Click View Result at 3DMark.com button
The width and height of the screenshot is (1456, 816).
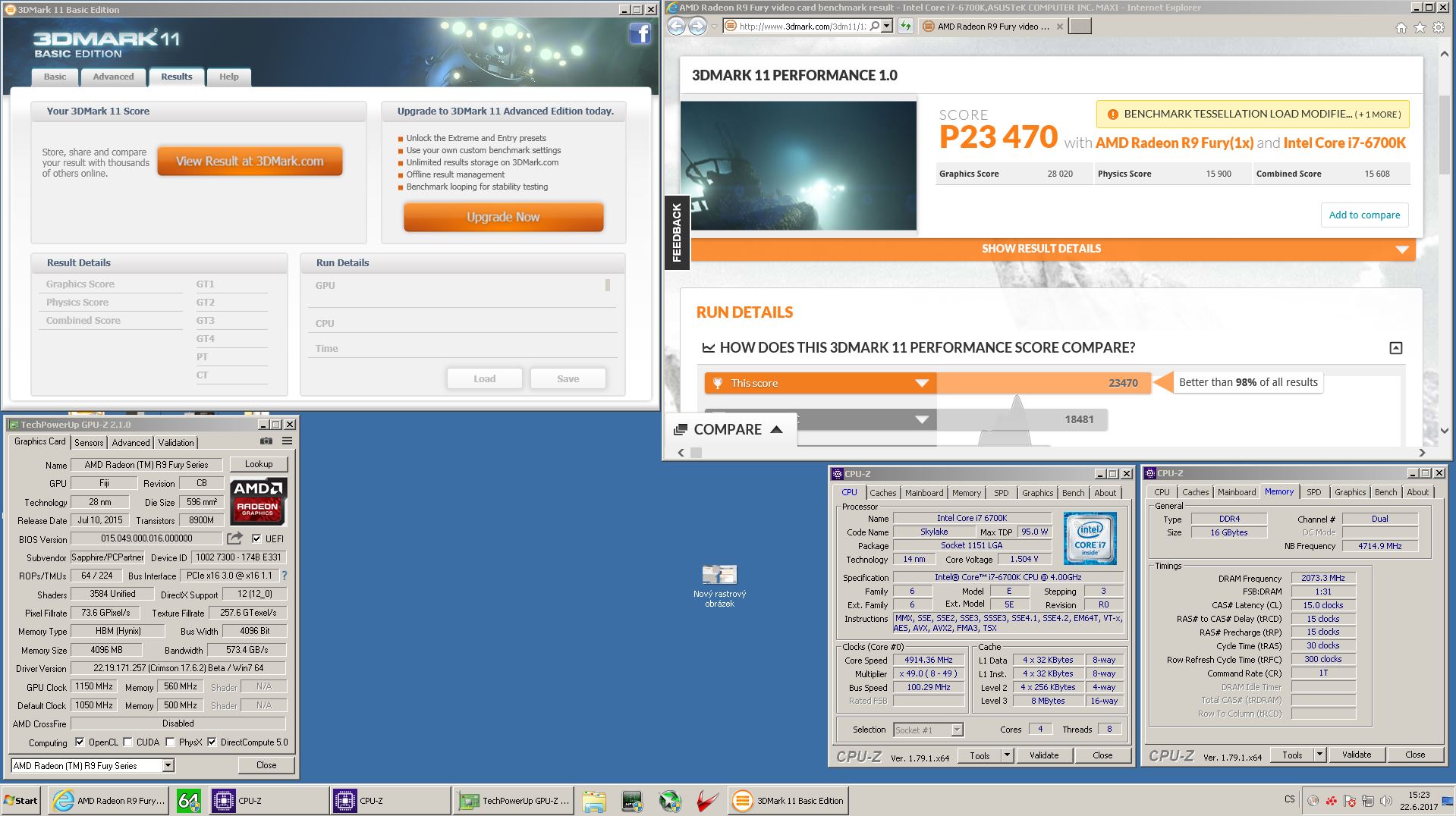(250, 162)
